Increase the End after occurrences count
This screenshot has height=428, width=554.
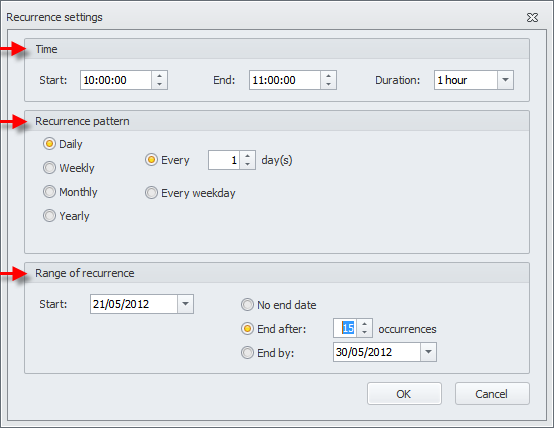coord(365,324)
